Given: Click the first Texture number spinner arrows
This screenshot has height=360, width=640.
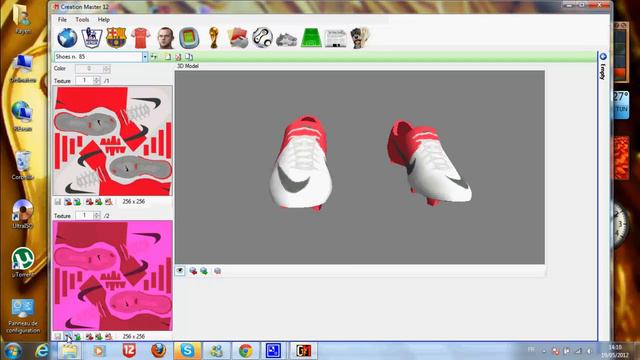Looking at the screenshot, I should 97,80.
